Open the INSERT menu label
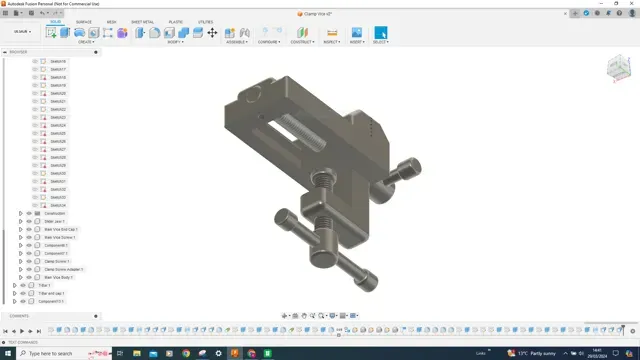The image size is (640, 360). 357,42
